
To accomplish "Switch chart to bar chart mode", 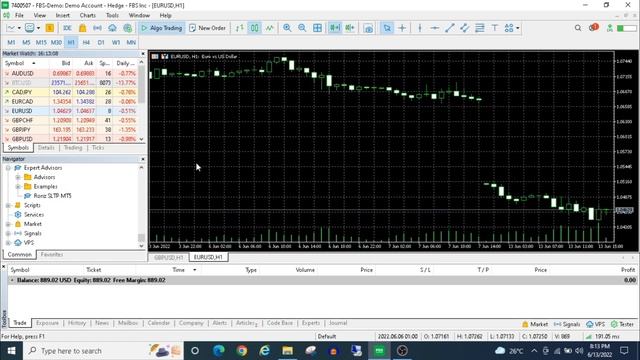I will 240,28.
